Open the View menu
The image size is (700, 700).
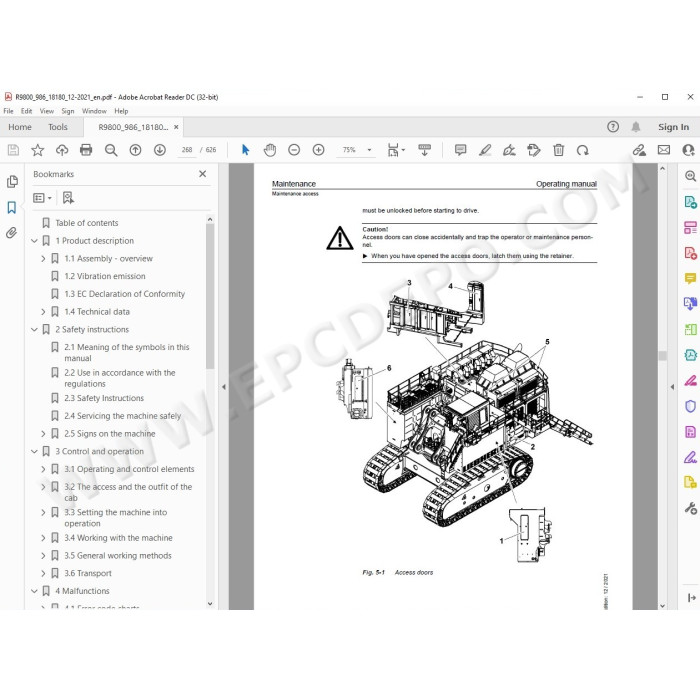coord(47,111)
